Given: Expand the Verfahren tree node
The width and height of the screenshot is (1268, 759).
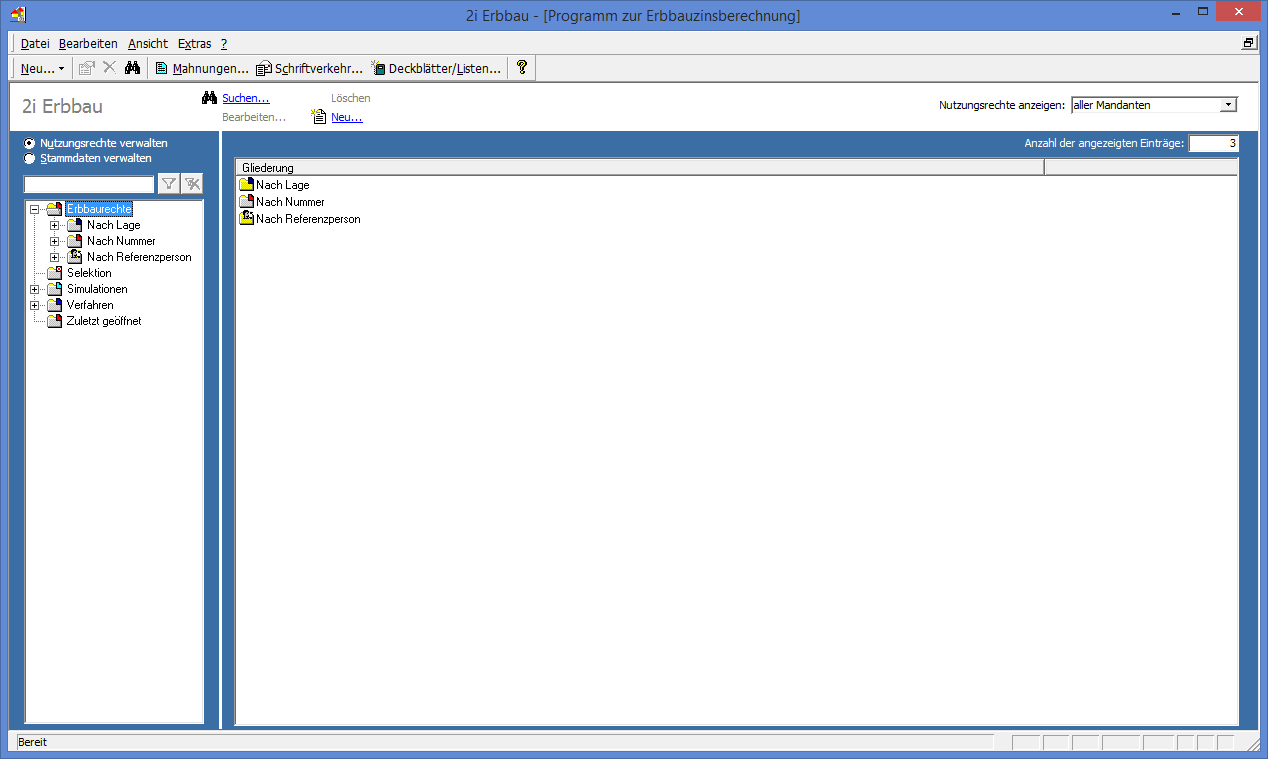Looking at the screenshot, I should point(35,306).
